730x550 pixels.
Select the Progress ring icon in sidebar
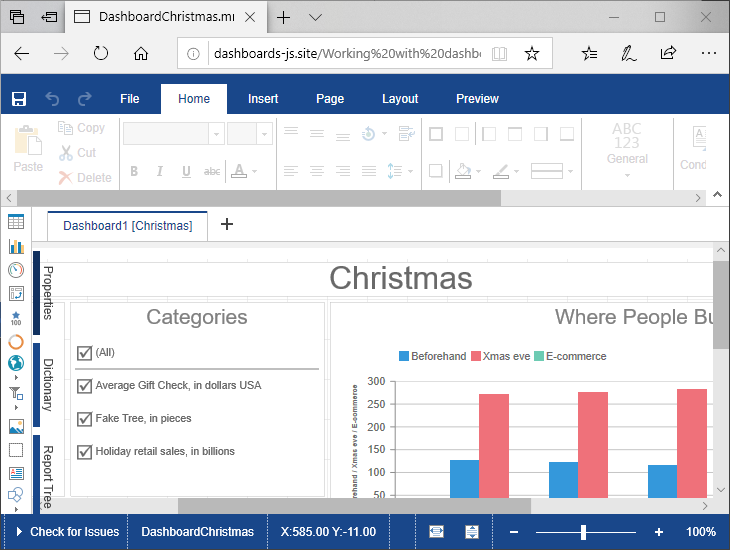pos(16,342)
